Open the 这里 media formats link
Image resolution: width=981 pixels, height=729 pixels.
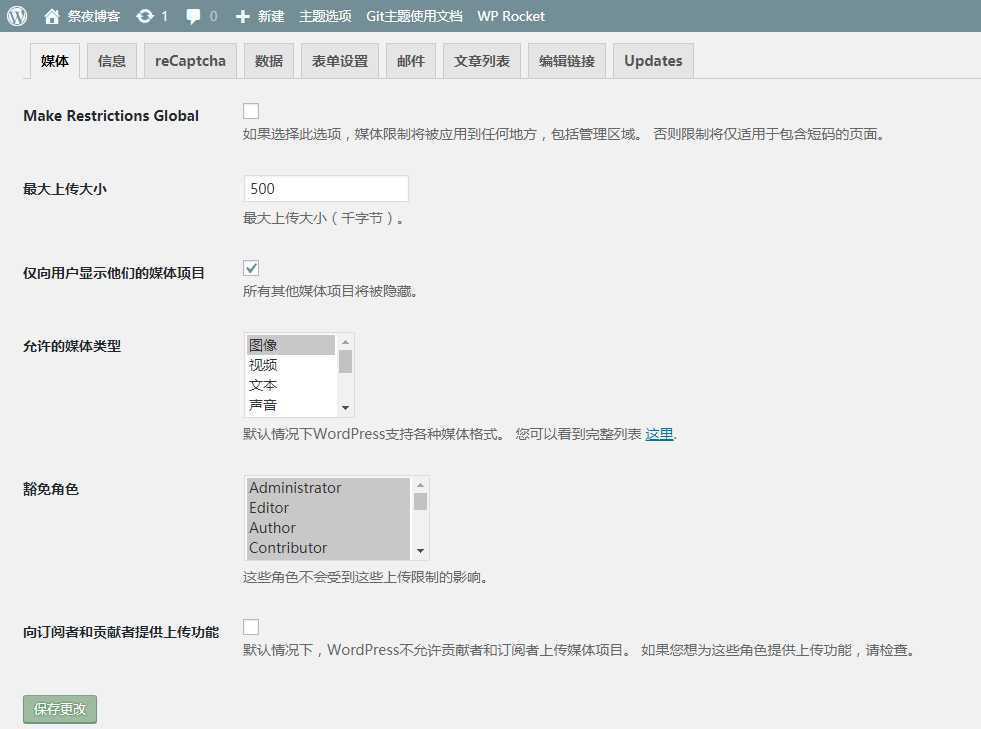(x=659, y=434)
